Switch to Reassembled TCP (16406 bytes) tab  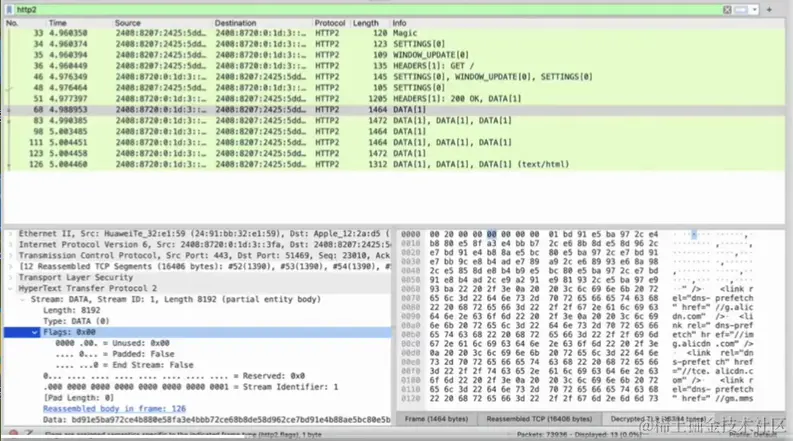point(539,419)
